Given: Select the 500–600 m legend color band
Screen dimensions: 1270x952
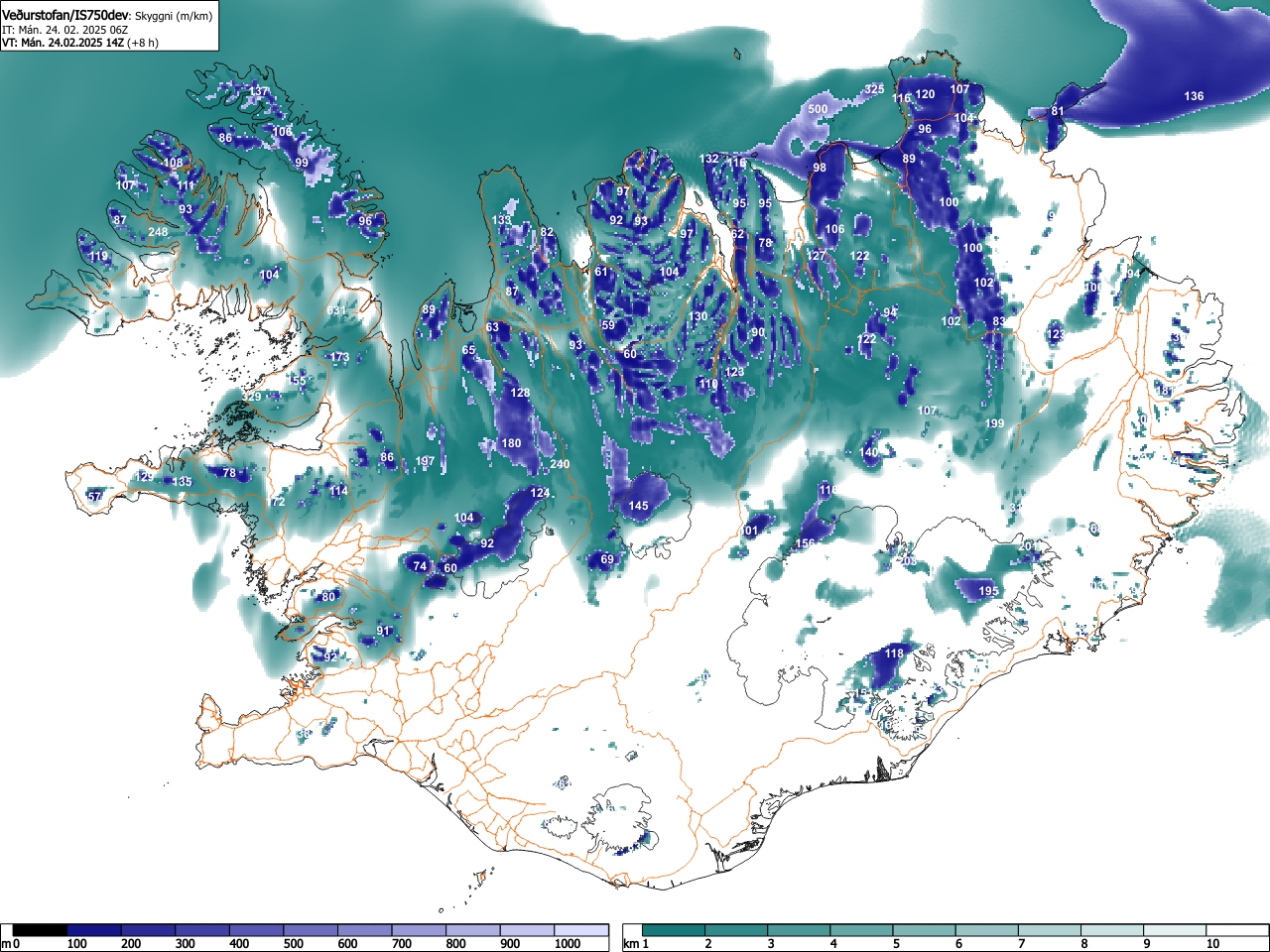Looking at the screenshot, I should click(x=311, y=930).
